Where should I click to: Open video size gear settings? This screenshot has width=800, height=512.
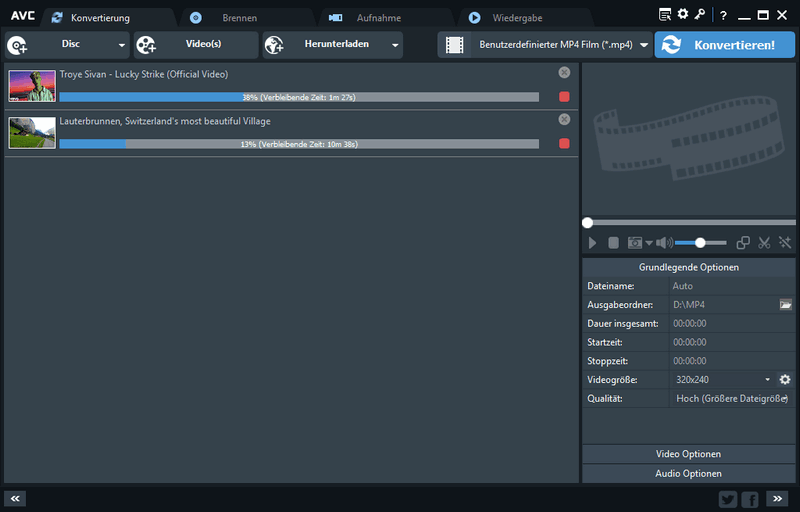[785, 379]
